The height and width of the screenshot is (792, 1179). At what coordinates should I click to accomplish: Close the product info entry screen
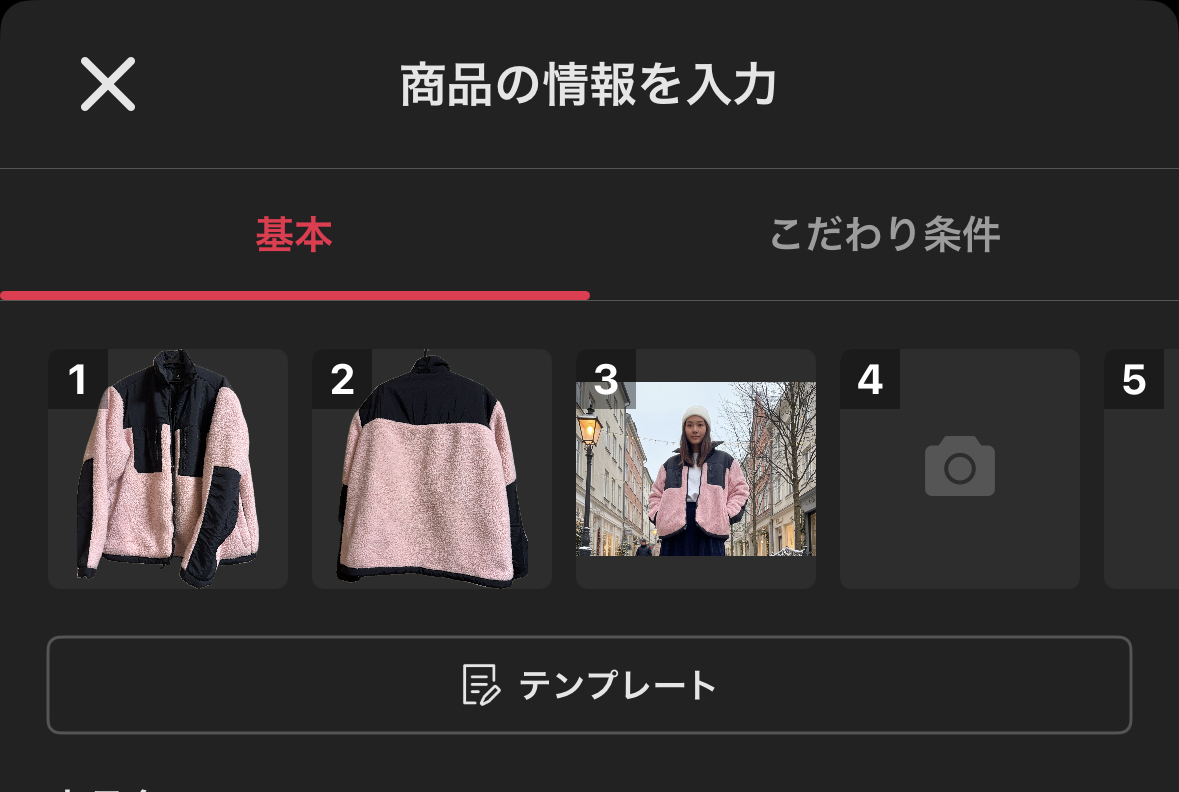108,84
